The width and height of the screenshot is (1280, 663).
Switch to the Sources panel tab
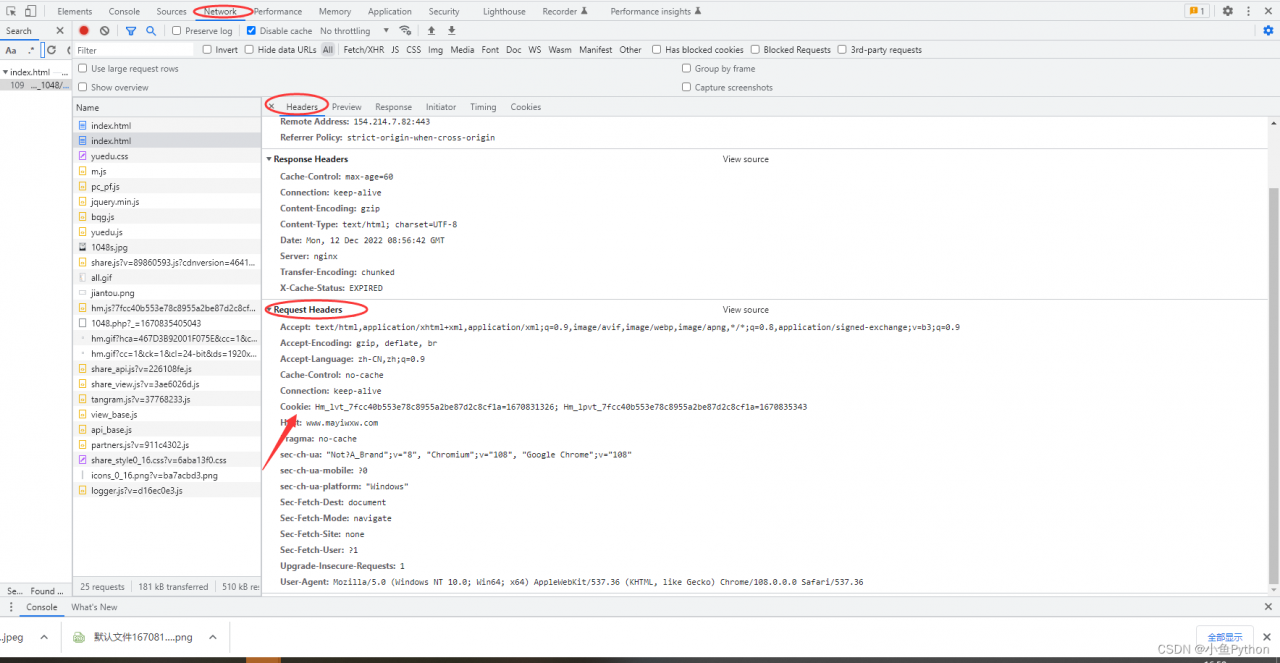(x=171, y=11)
